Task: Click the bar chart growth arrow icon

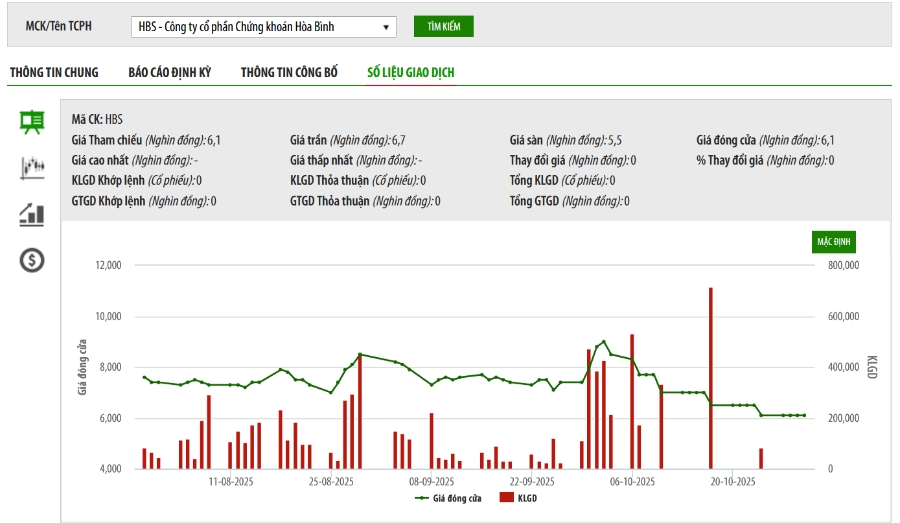Action: (32, 214)
